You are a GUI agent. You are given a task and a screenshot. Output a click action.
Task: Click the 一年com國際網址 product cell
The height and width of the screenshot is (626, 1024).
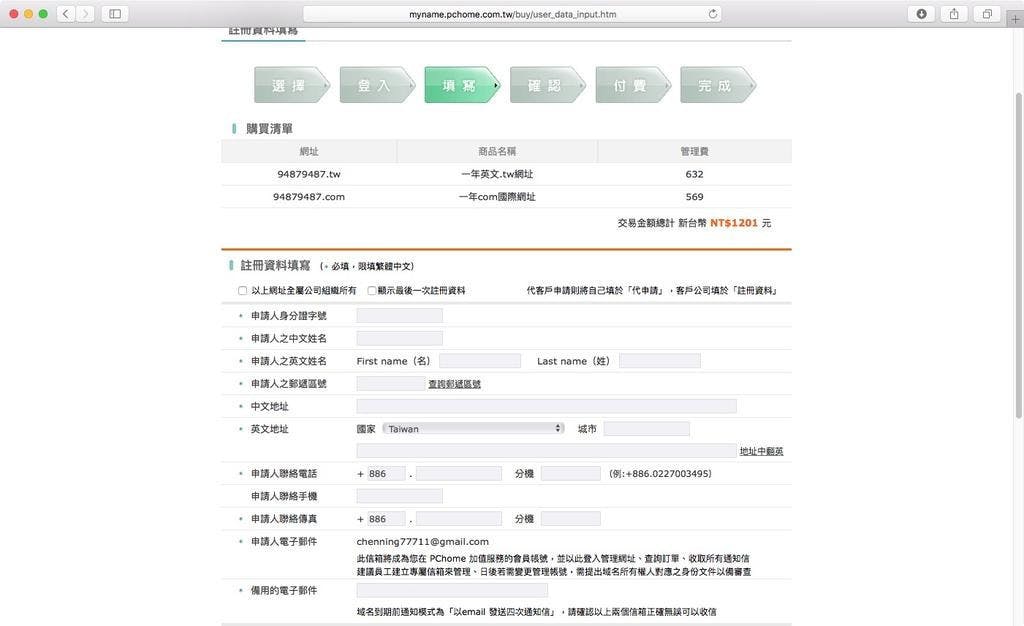click(x=497, y=196)
